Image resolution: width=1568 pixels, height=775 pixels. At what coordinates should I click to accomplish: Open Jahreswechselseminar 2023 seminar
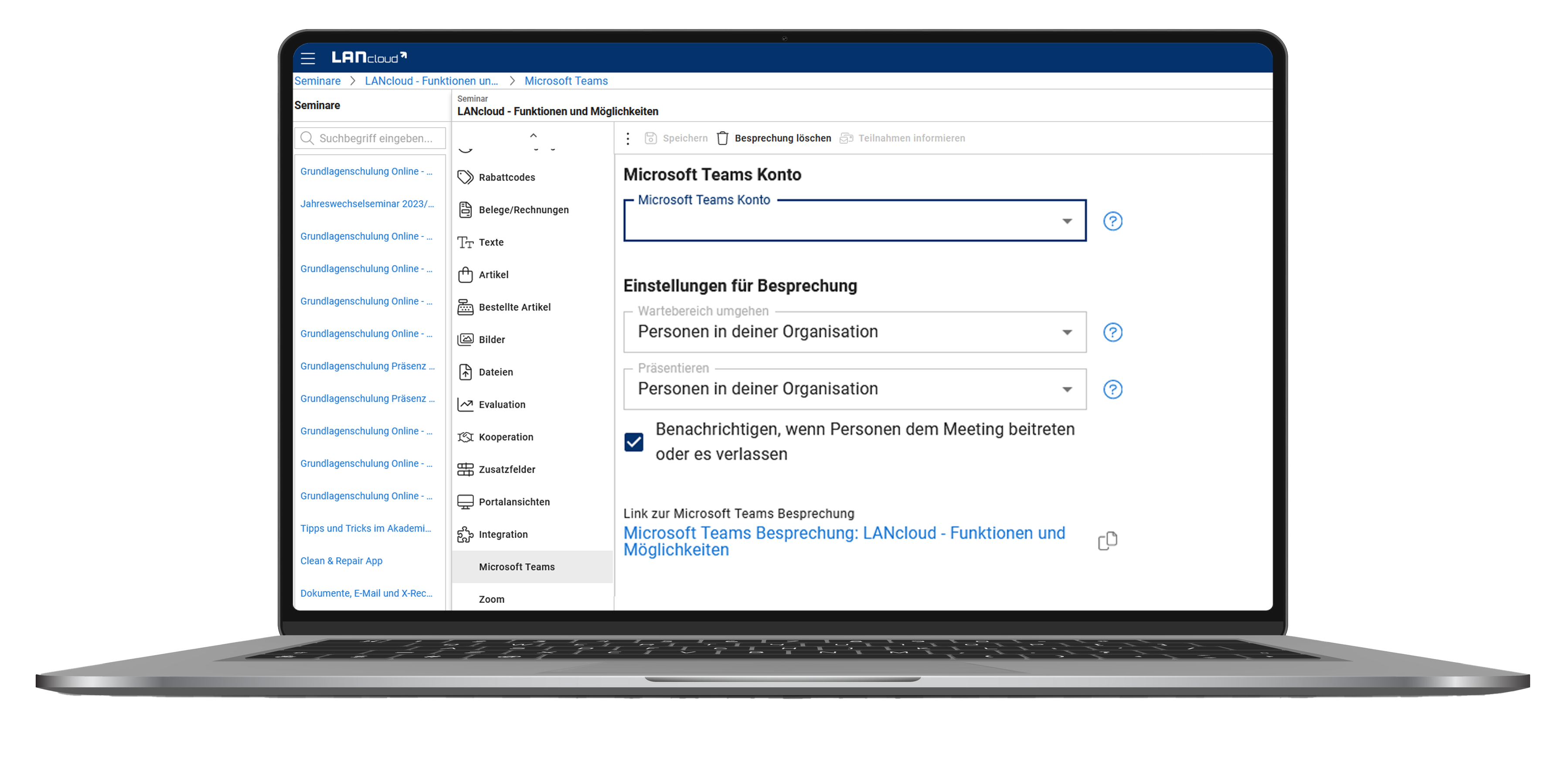pos(367,204)
